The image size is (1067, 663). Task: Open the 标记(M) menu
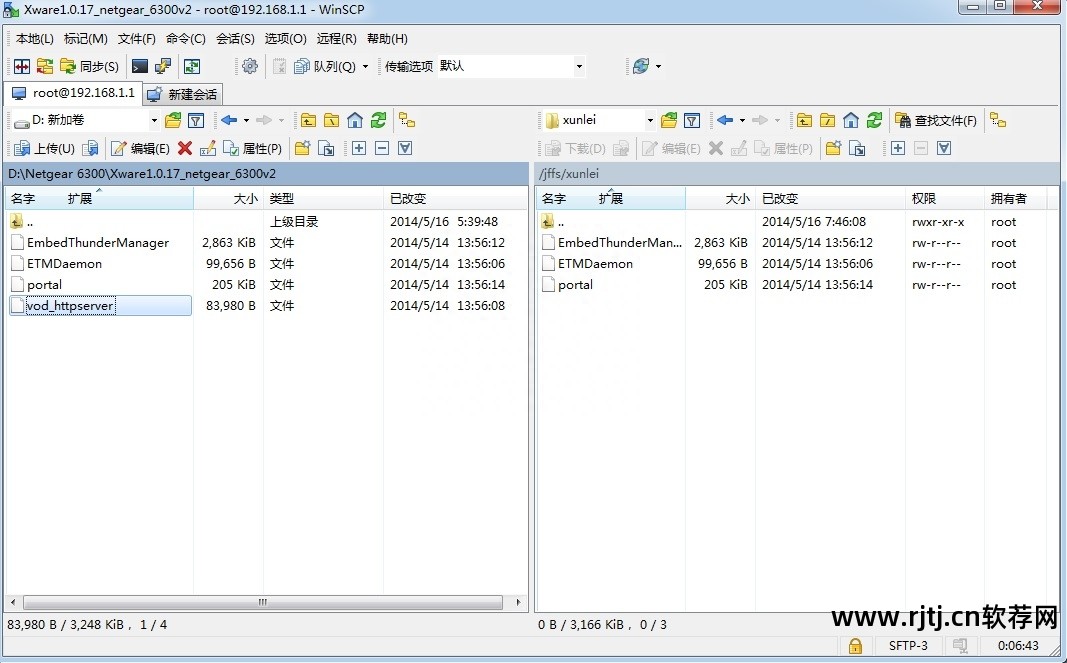coord(85,39)
